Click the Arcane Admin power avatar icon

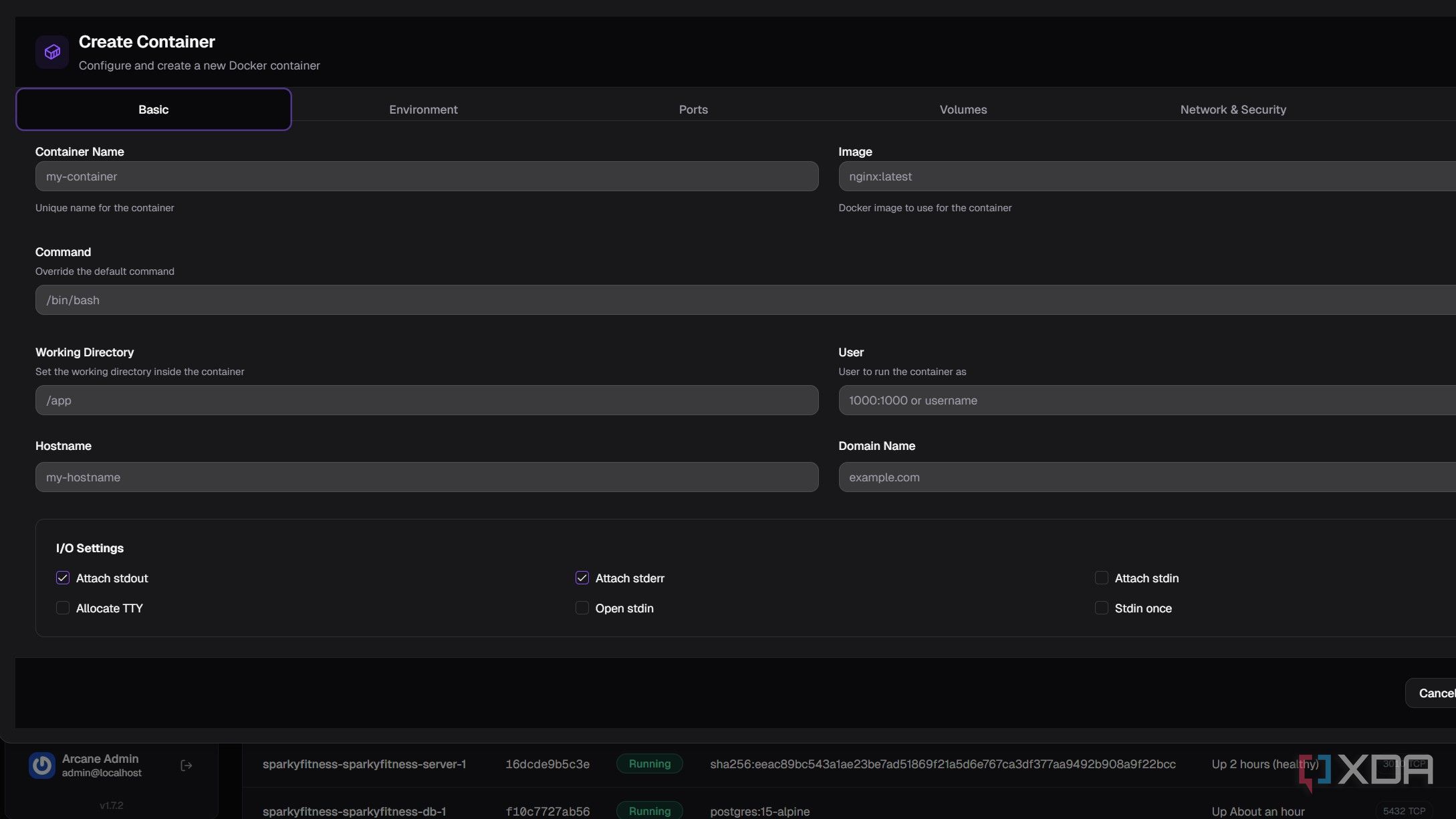point(42,765)
